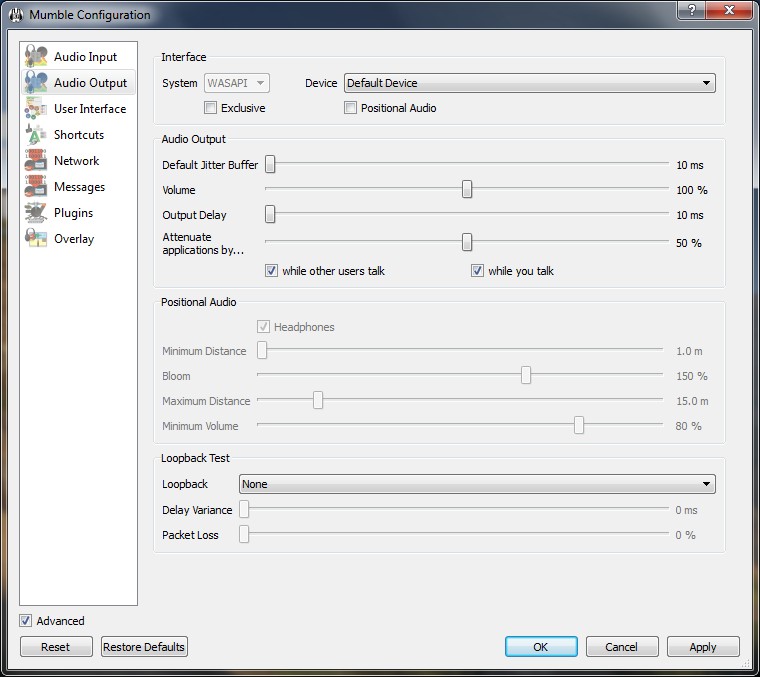Click the Plugins sidebar icon
Screen dimensions: 760x677
36,213
